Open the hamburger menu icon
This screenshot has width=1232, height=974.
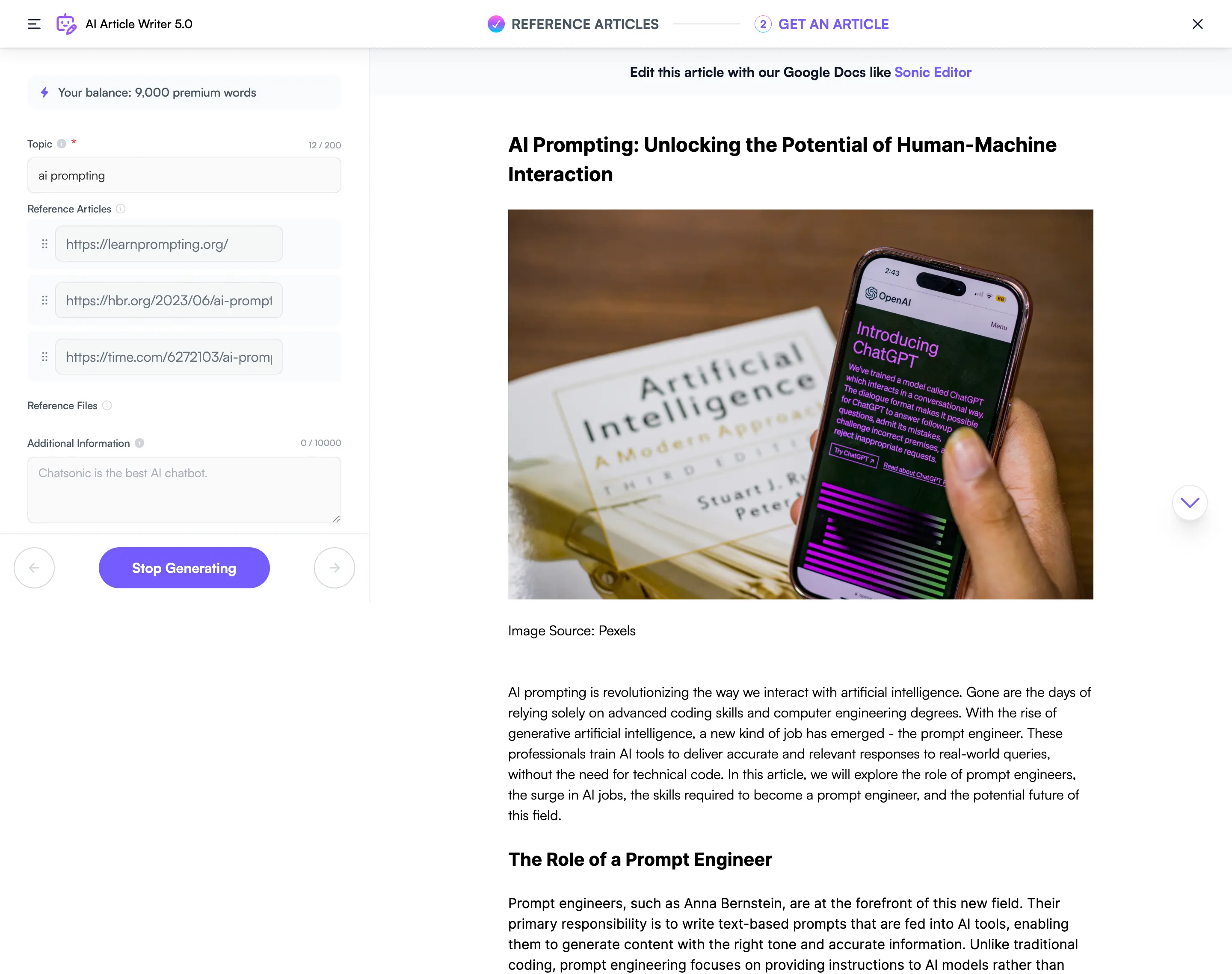[x=34, y=24]
